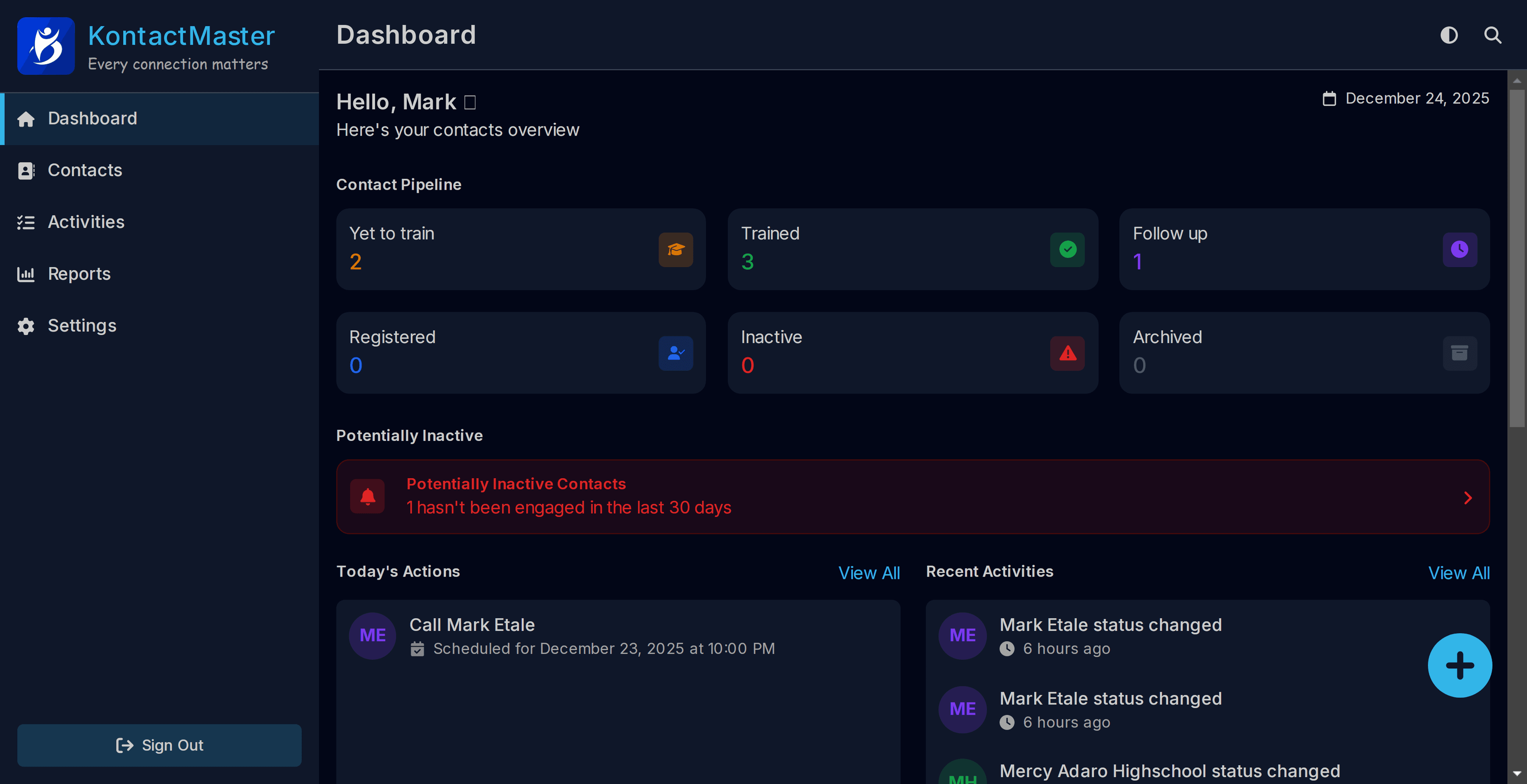The image size is (1527, 784).
Task: Click the purple clock icon on Follow up
Action: 1459,250
